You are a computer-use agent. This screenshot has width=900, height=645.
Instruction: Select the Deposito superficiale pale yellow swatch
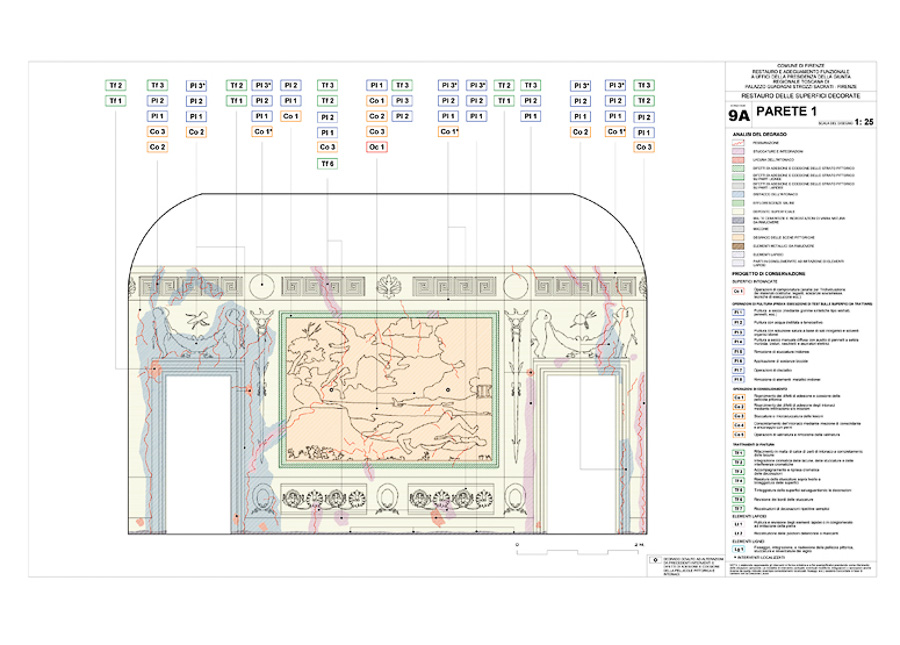(x=738, y=211)
